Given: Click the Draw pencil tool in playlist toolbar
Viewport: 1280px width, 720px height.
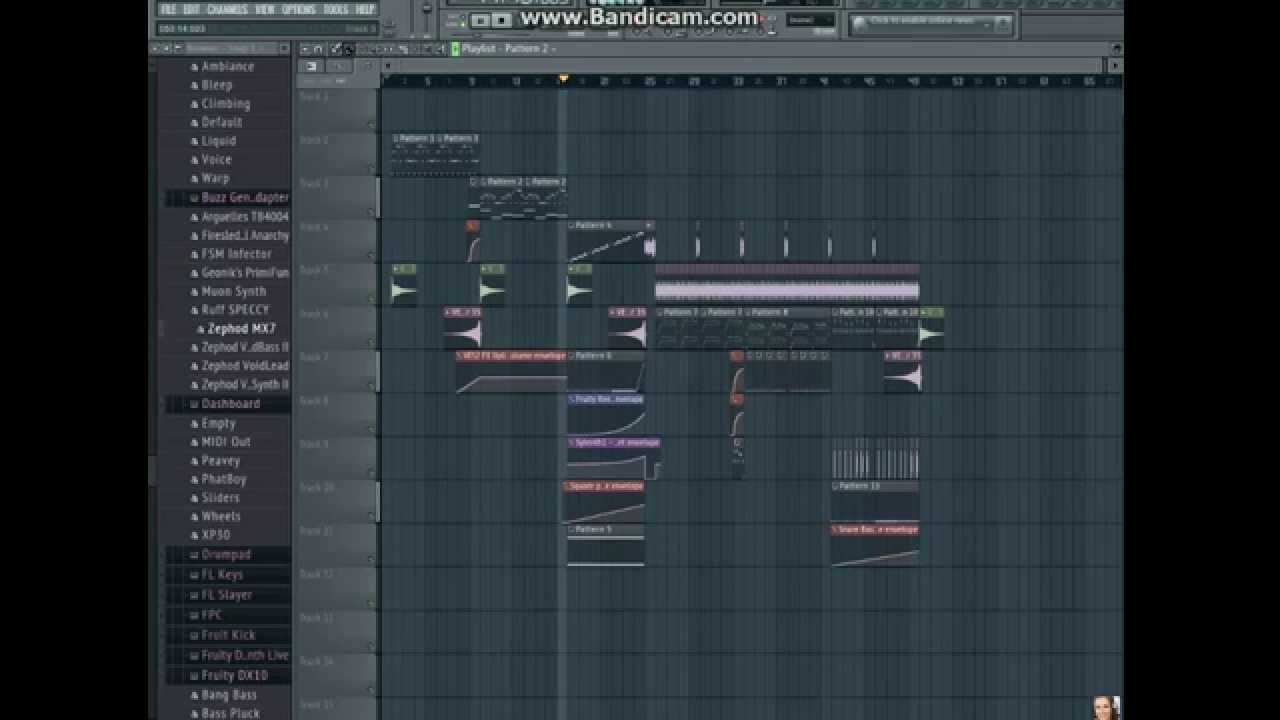Looking at the screenshot, I should (x=336, y=48).
